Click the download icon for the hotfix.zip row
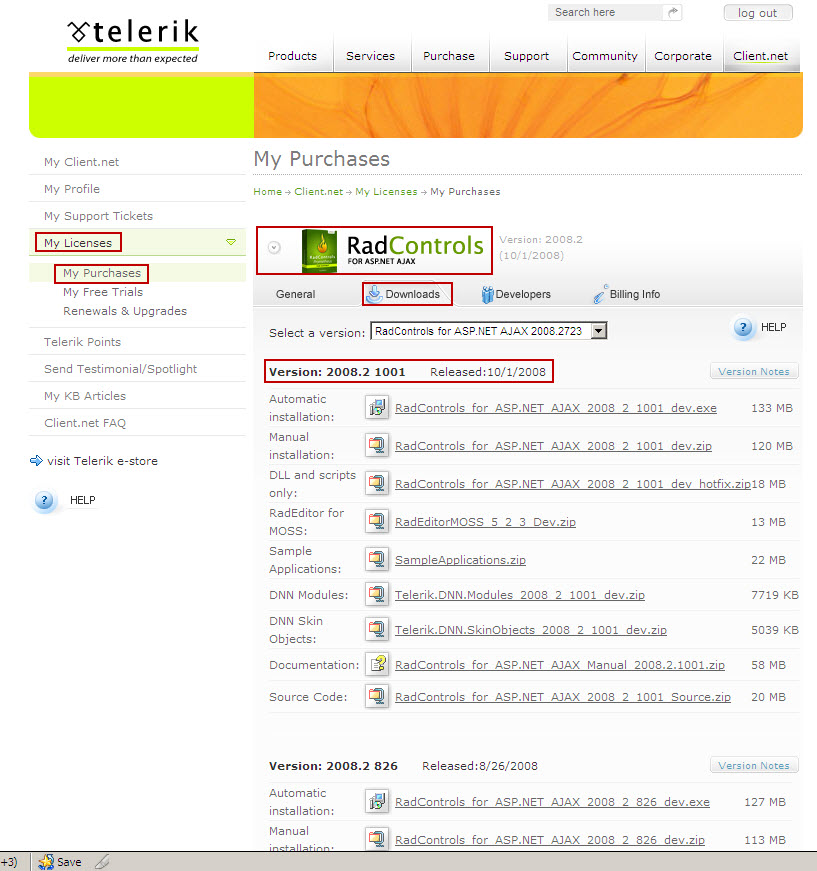The width and height of the screenshot is (817, 871). [x=377, y=484]
